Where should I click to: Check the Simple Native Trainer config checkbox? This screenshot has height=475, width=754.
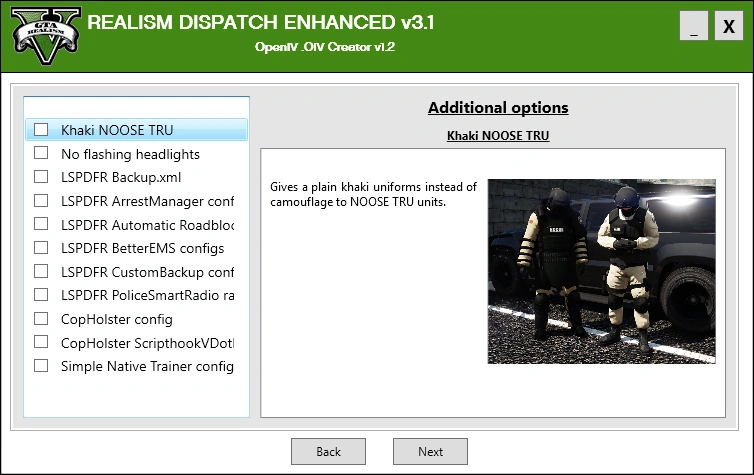pos(41,365)
